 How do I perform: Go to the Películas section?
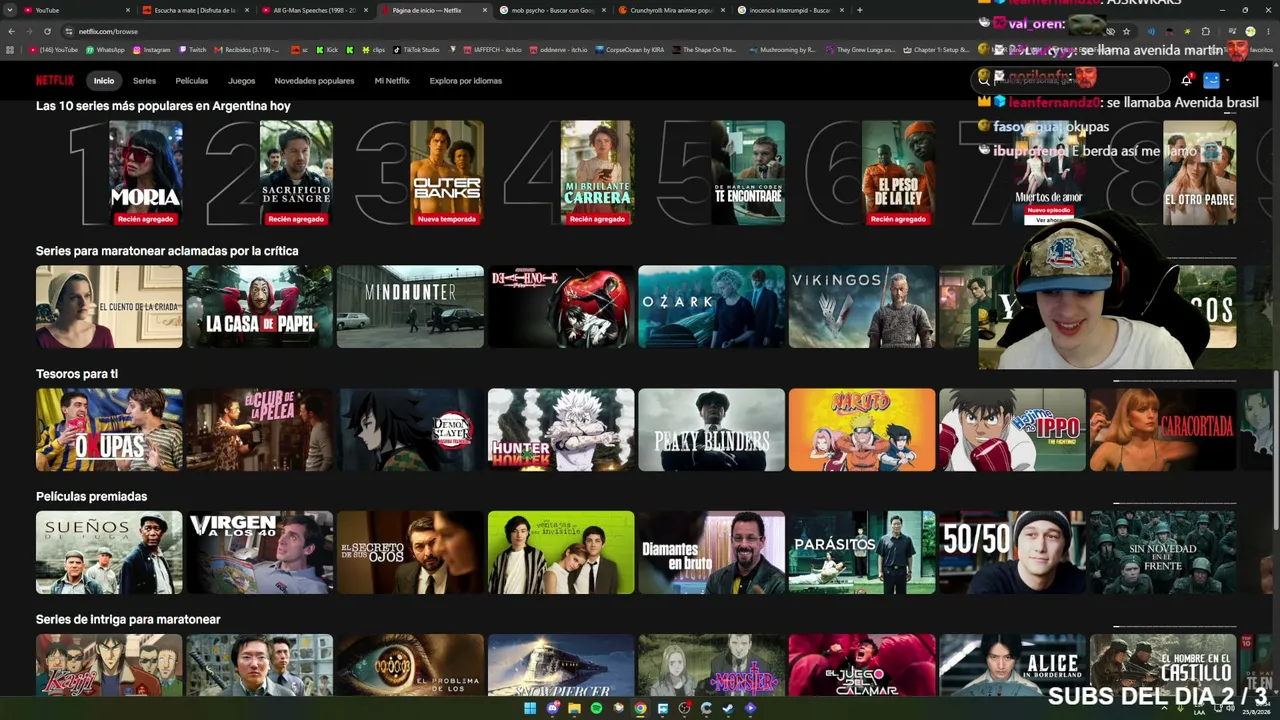(192, 81)
